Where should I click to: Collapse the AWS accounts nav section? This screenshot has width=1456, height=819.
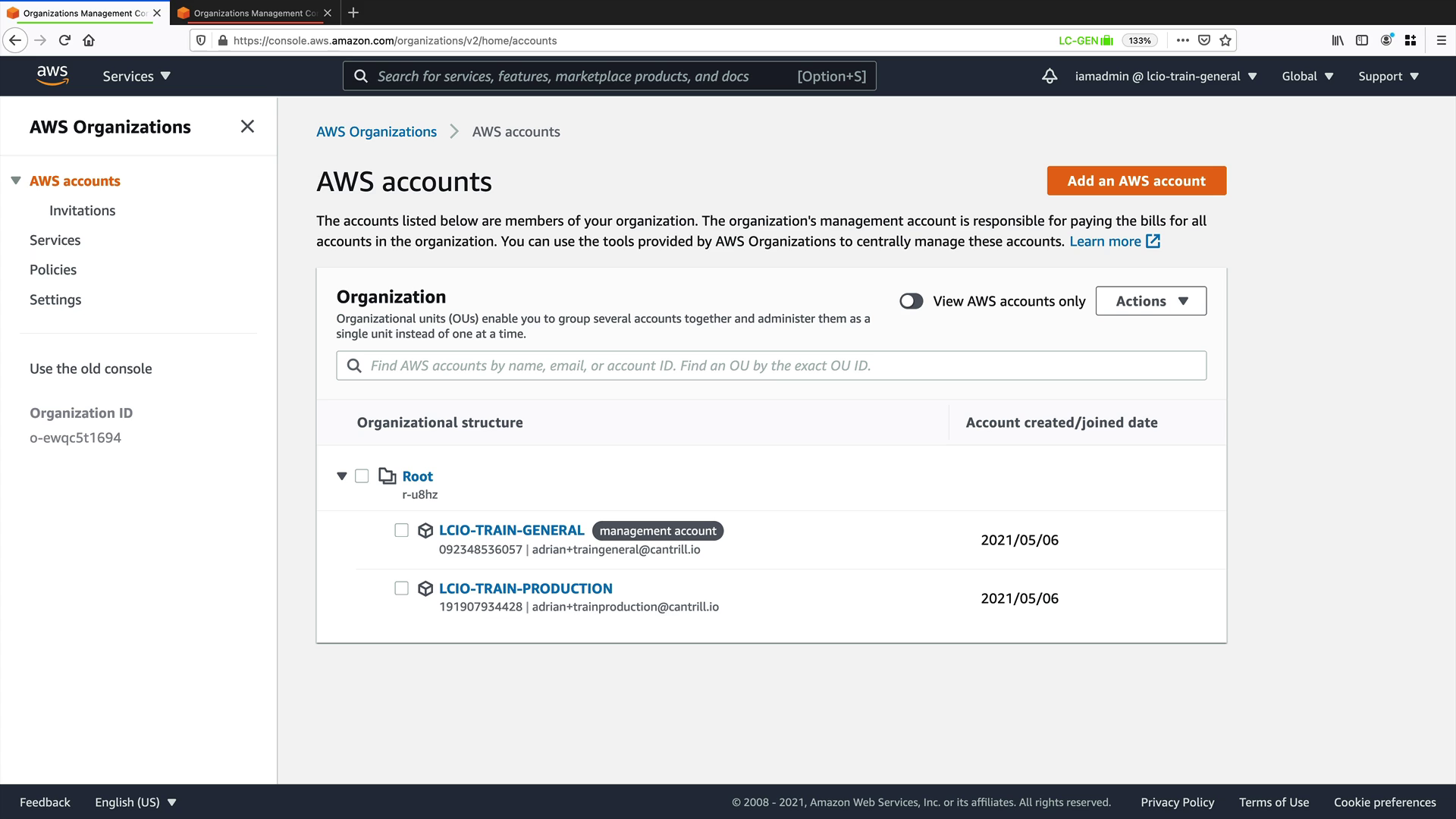click(x=16, y=180)
